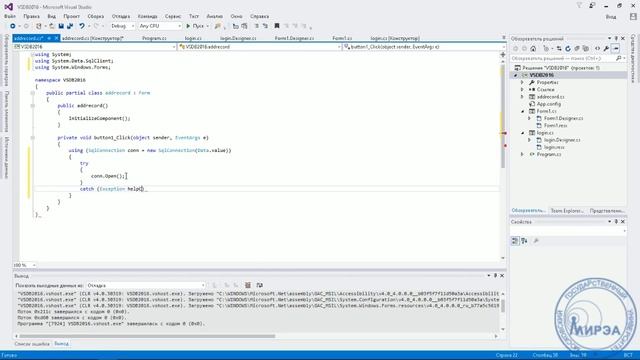Click Refresh icon in Solution Explorer toolbar
The height and width of the screenshot is (360, 640).
[x=568, y=49]
